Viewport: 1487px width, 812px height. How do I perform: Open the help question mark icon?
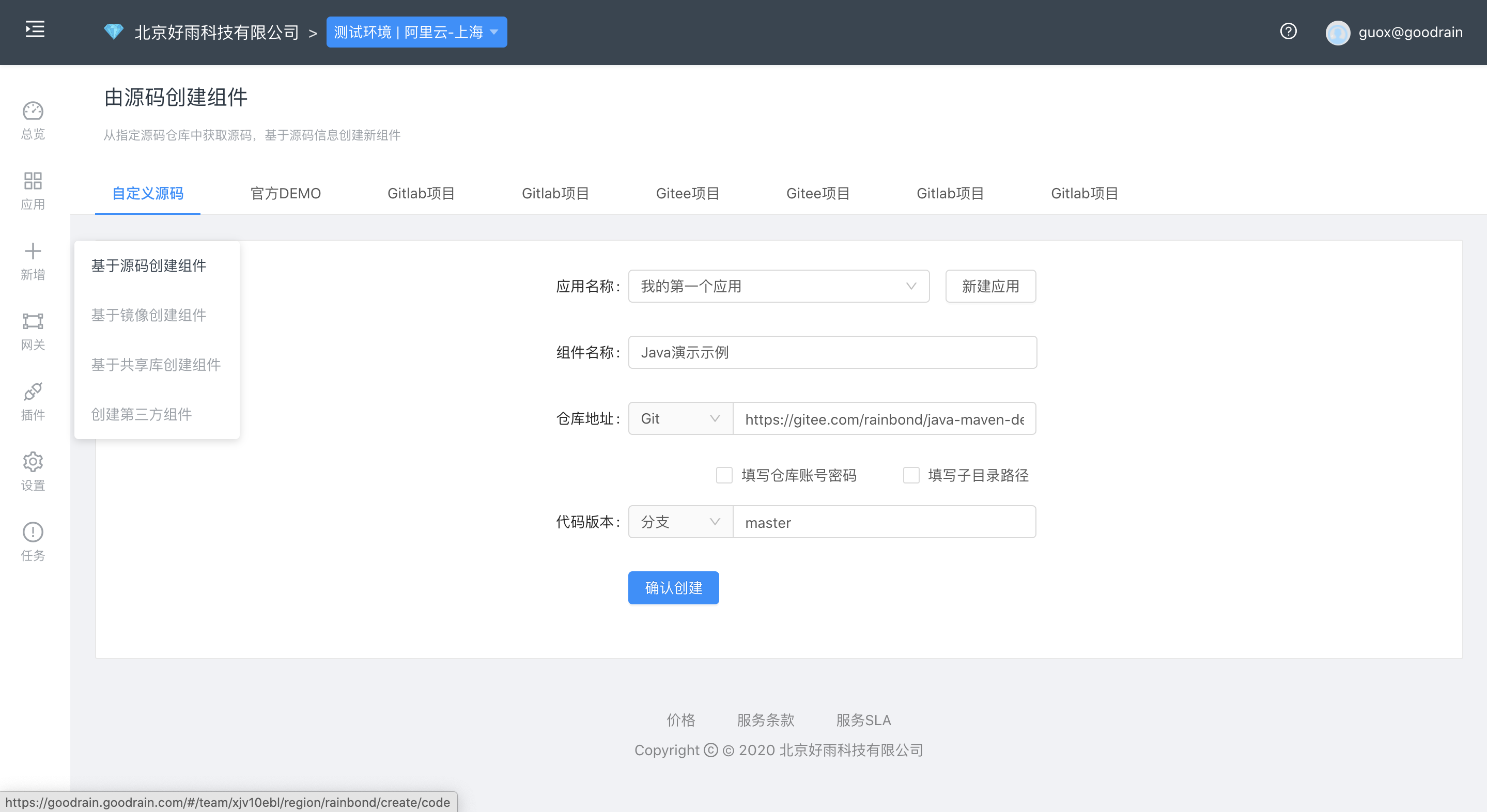(1289, 32)
